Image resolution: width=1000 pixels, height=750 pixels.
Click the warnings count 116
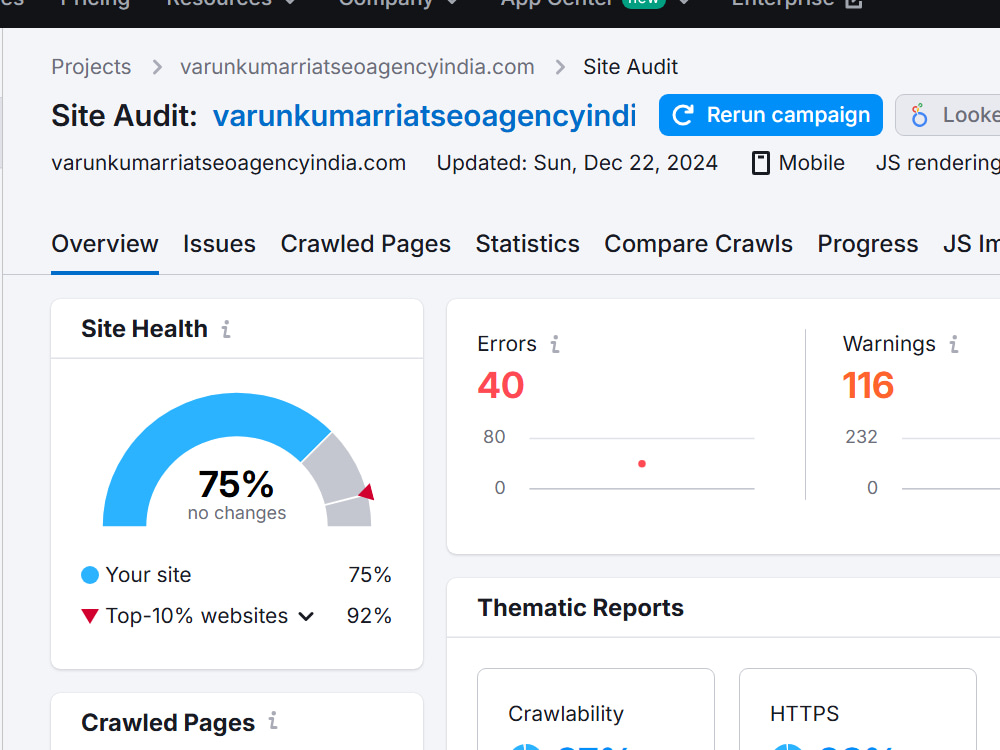[x=868, y=385]
